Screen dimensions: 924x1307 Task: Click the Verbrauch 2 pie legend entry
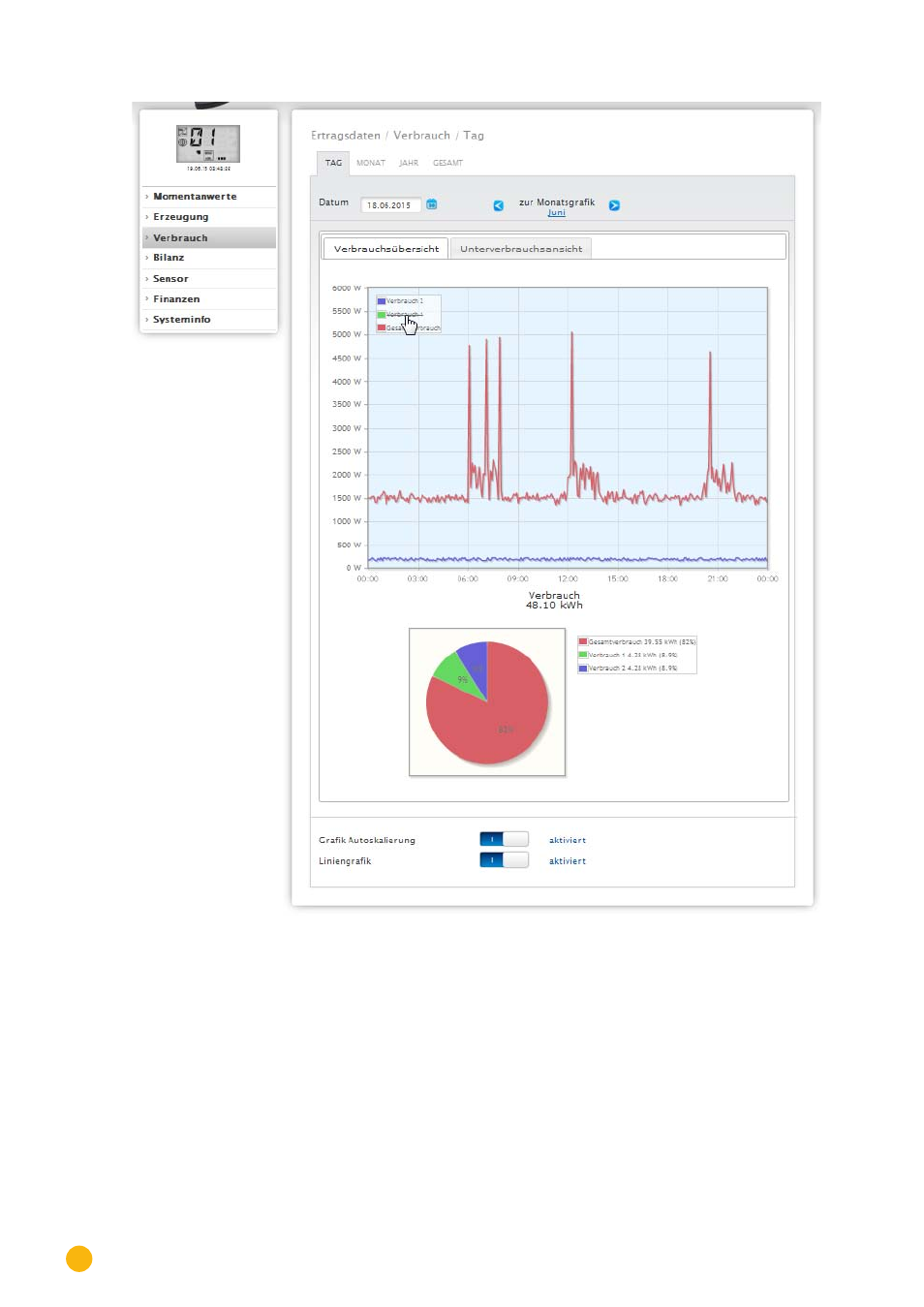click(628, 669)
